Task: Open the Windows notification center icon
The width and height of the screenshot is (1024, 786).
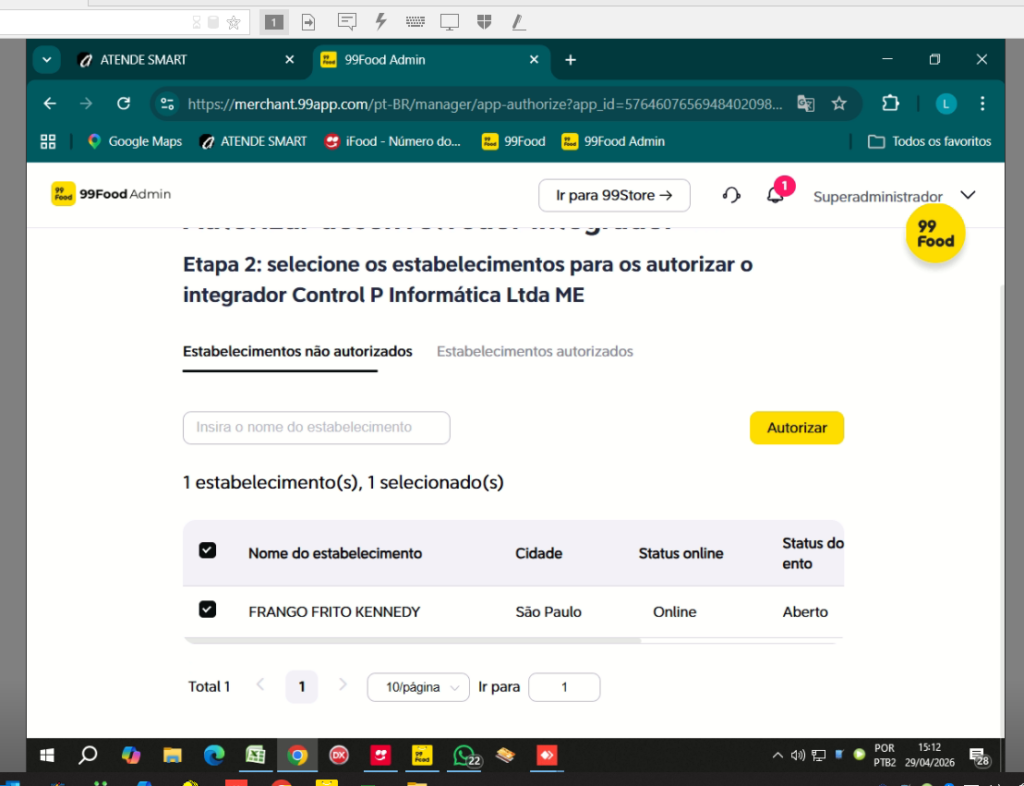Action: [978, 756]
